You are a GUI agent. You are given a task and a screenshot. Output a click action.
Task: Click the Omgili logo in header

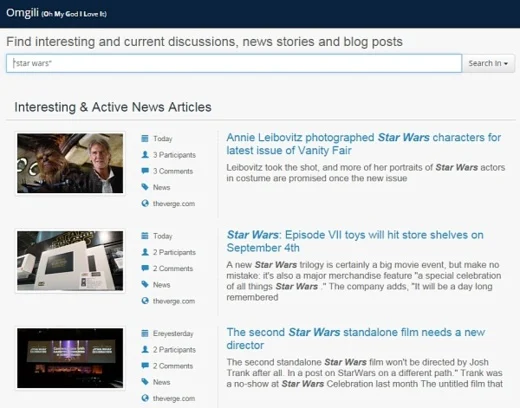(x=22, y=13)
